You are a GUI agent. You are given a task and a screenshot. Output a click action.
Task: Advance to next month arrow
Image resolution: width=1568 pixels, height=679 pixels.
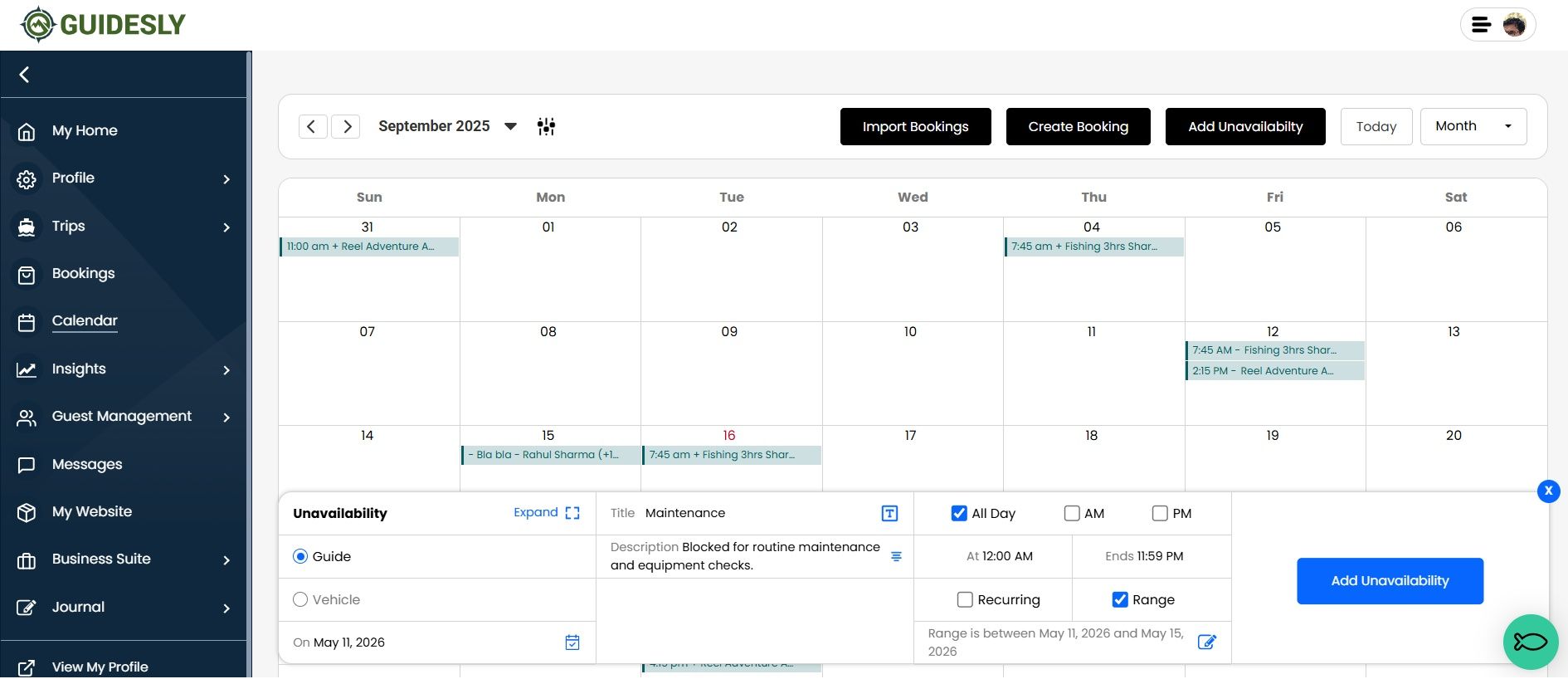346,126
